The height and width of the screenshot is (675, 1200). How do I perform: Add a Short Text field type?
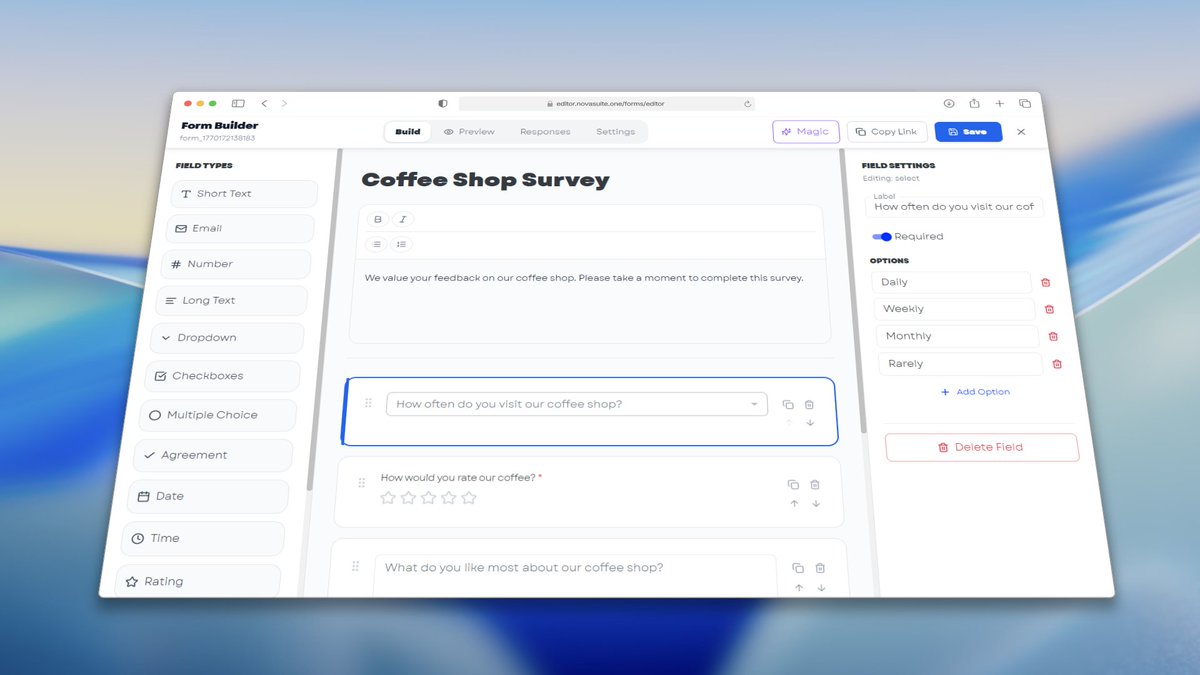[x=244, y=194]
